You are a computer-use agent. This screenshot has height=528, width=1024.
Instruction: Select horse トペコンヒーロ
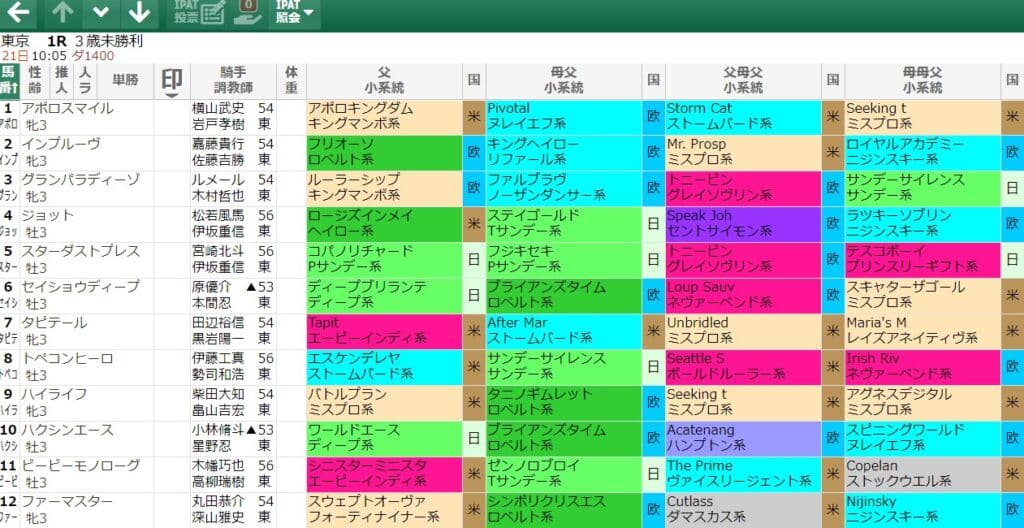[67, 358]
